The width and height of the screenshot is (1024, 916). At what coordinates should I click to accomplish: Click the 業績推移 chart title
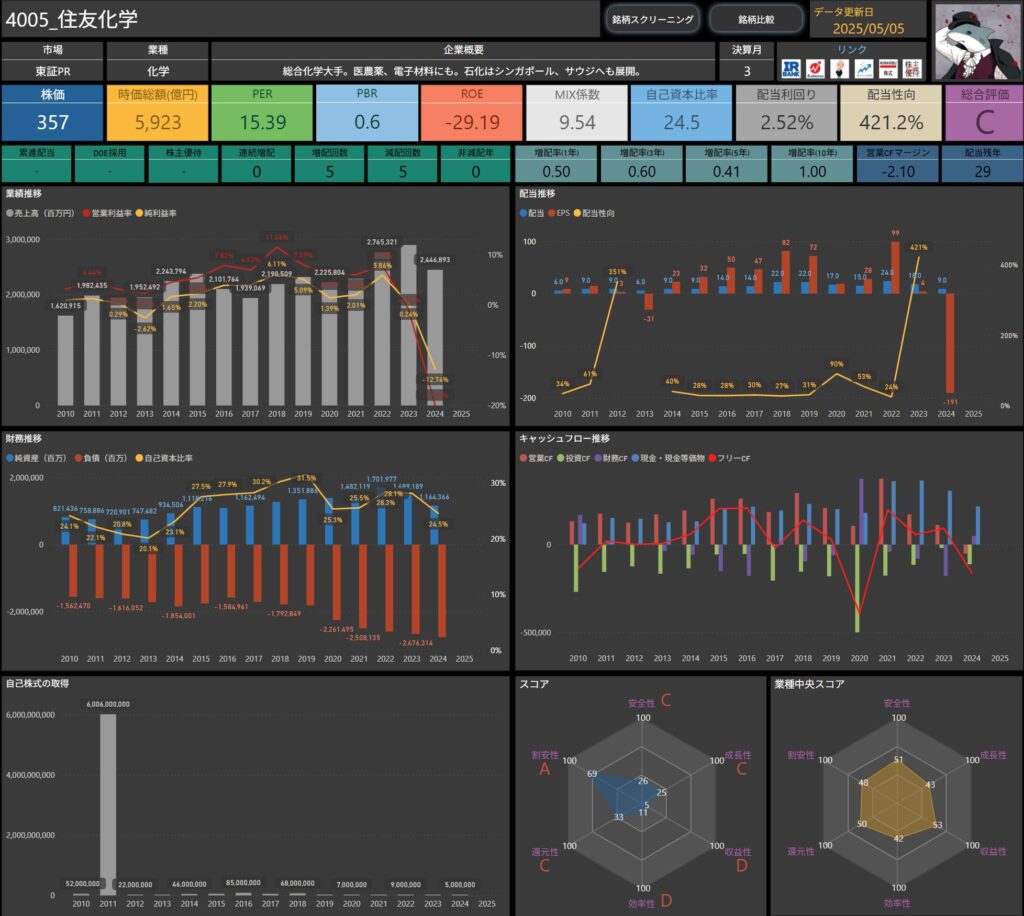(24, 194)
